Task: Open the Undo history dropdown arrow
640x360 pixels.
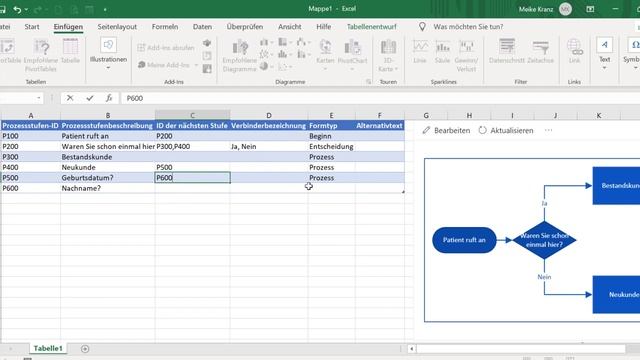Action: click(27, 9)
